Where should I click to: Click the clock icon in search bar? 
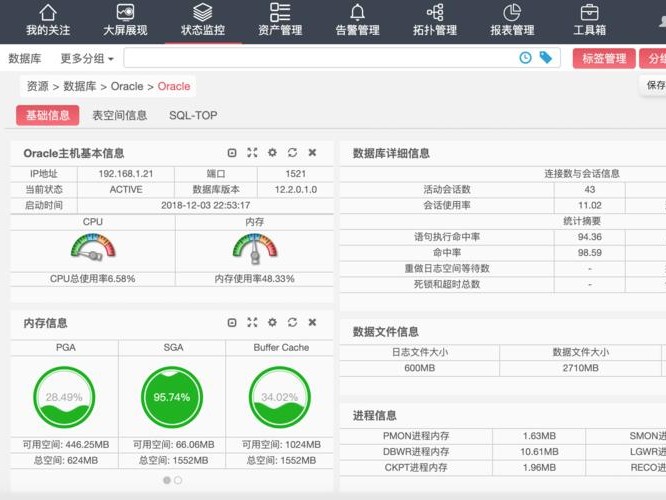(525, 58)
